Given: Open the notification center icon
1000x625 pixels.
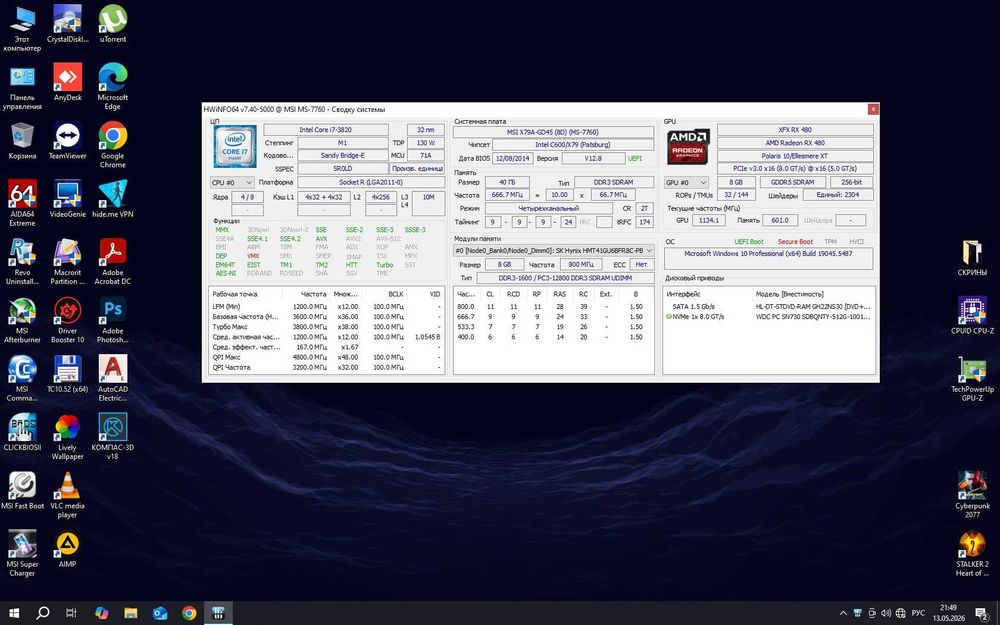Looking at the screenshot, I should tap(982, 614).
